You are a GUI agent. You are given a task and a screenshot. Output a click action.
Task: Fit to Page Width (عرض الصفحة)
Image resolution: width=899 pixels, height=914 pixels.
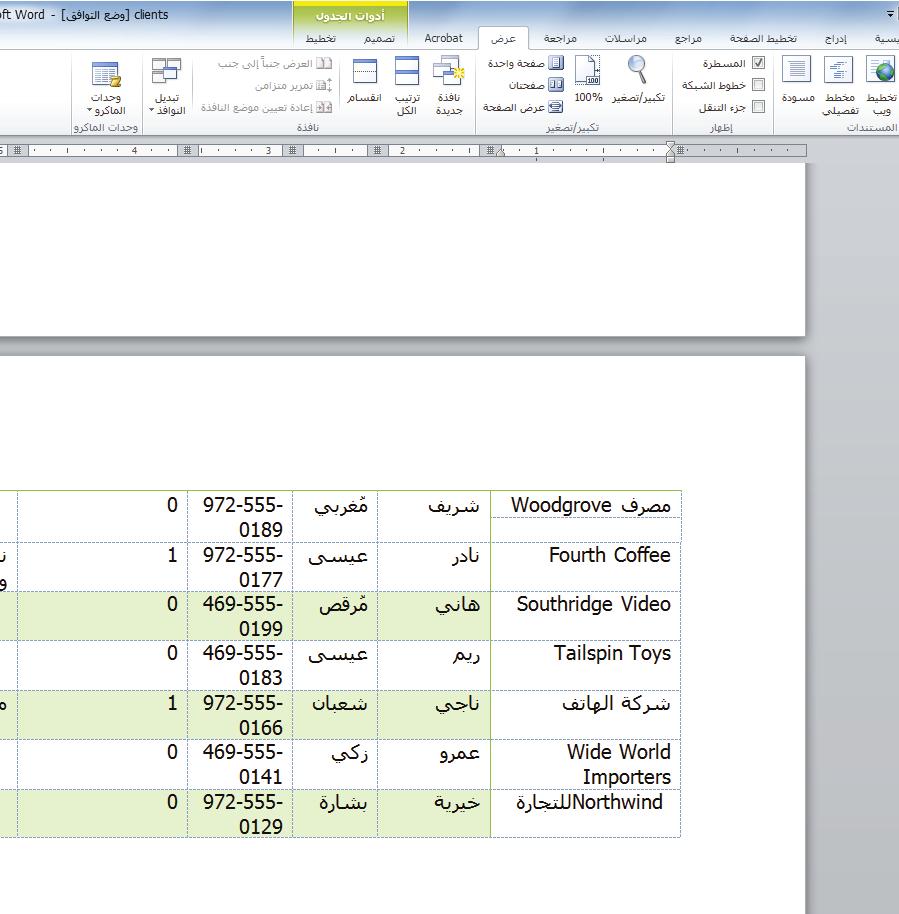[523, 107]
